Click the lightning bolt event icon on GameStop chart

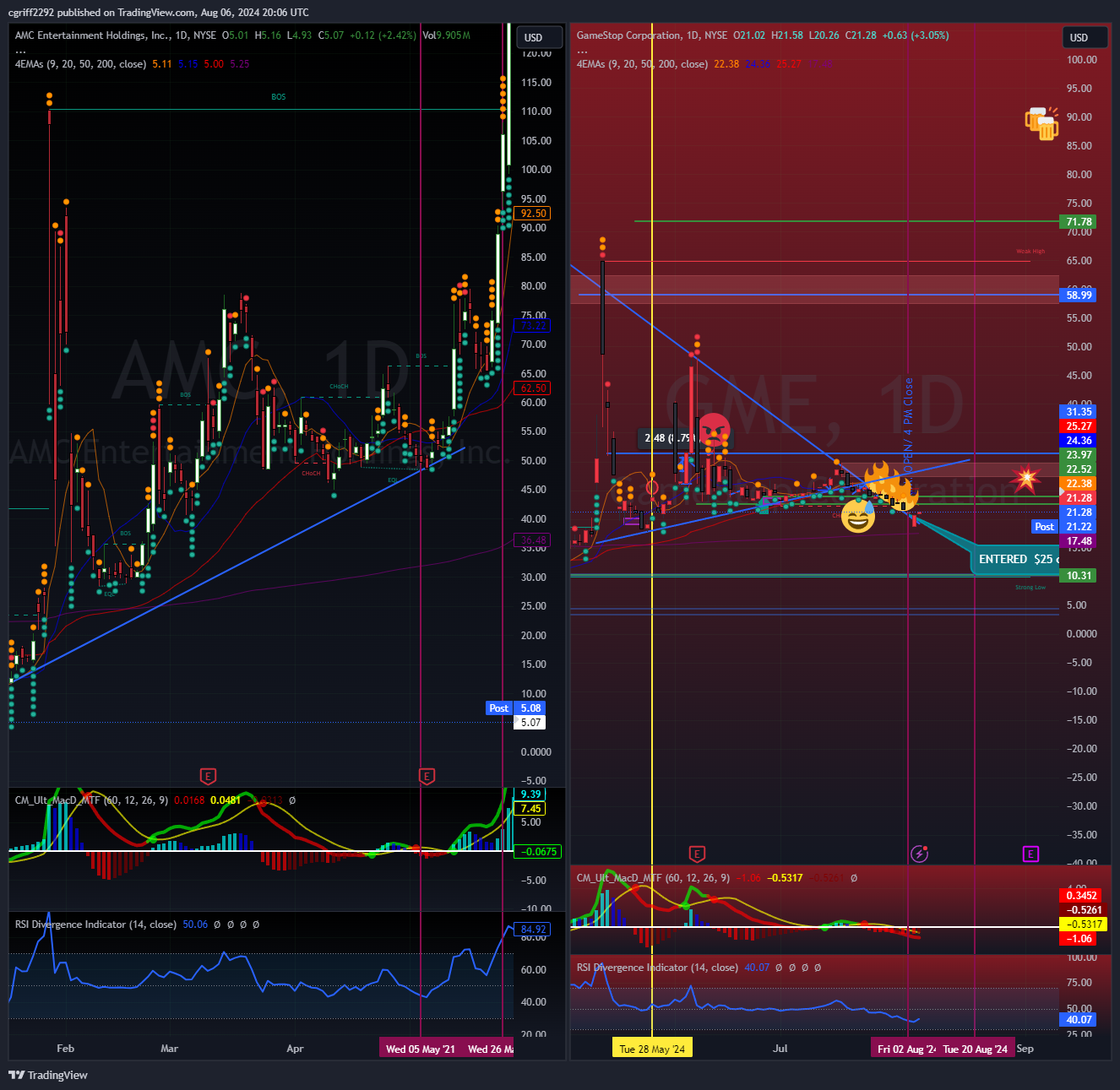[920, 854]
